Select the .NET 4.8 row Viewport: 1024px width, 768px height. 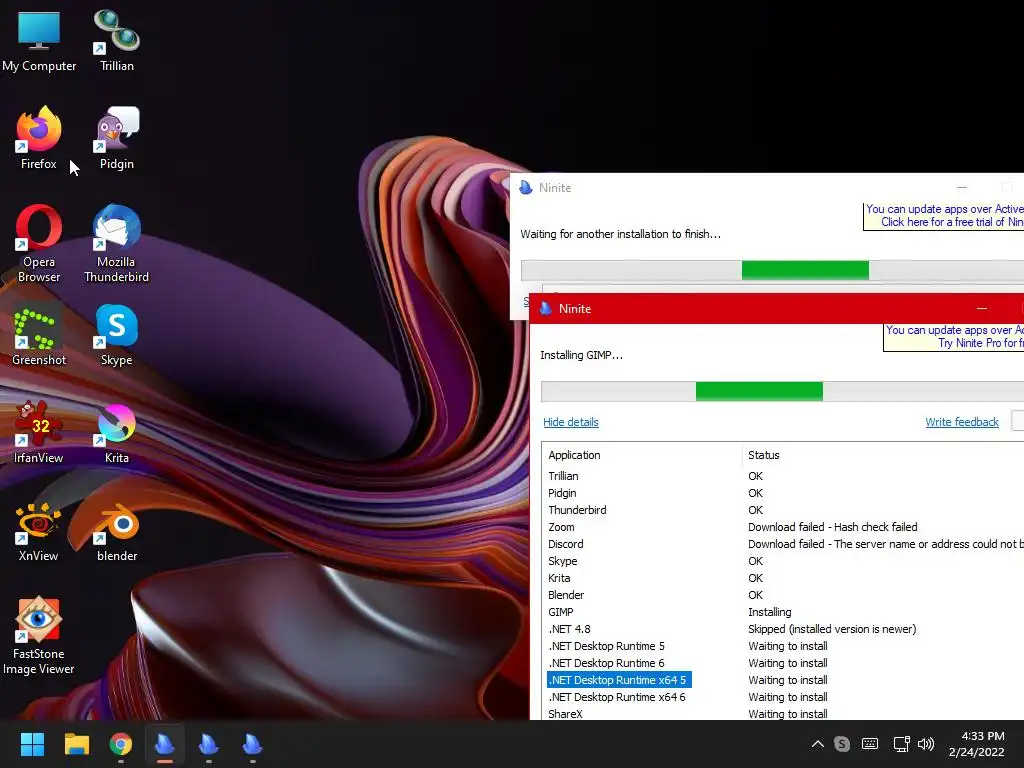pos(782,629)
